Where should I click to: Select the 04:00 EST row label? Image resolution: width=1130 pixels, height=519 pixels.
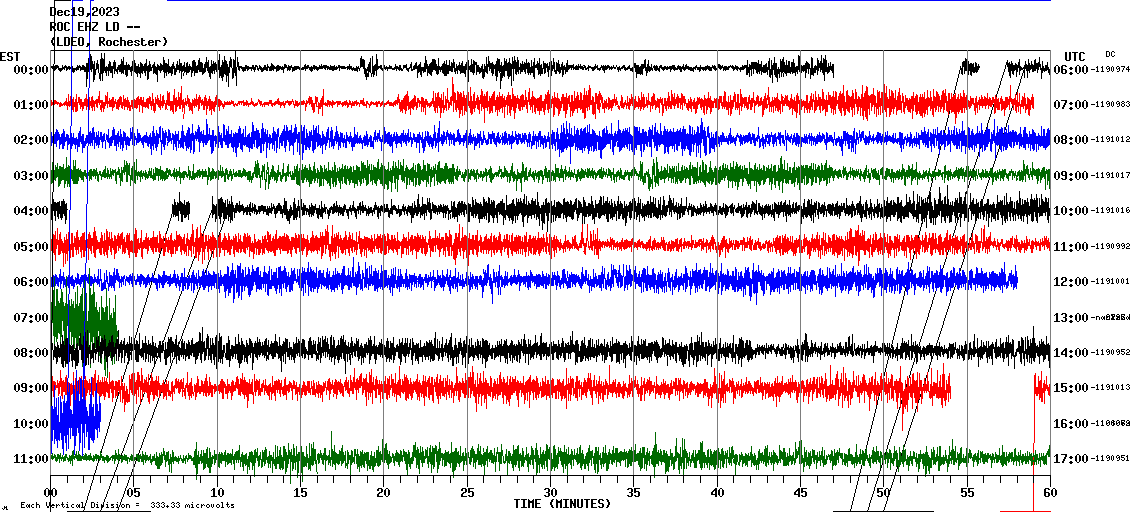click(31, 211)
